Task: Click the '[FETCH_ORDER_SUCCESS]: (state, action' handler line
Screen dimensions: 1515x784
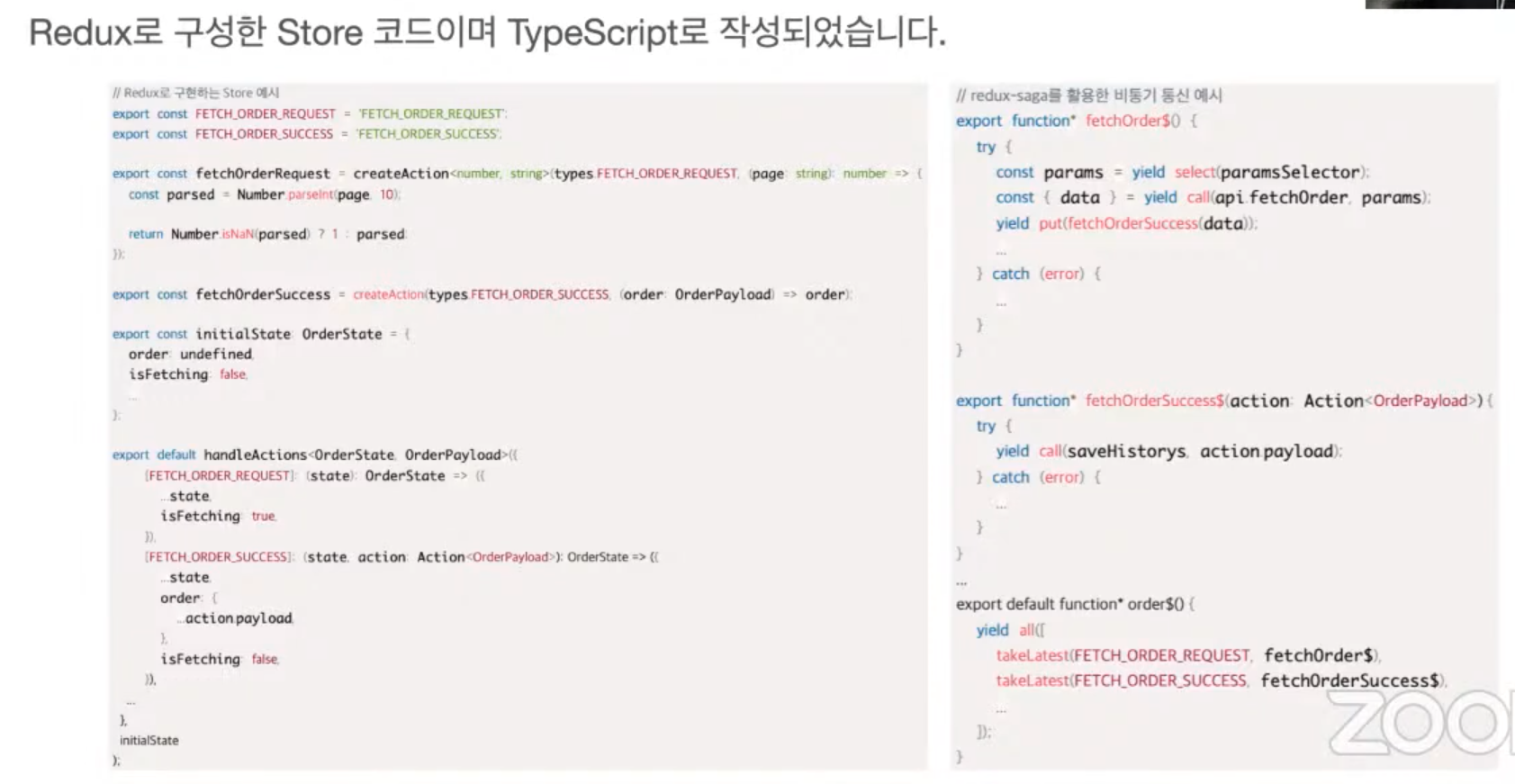Action: point(401,557)
